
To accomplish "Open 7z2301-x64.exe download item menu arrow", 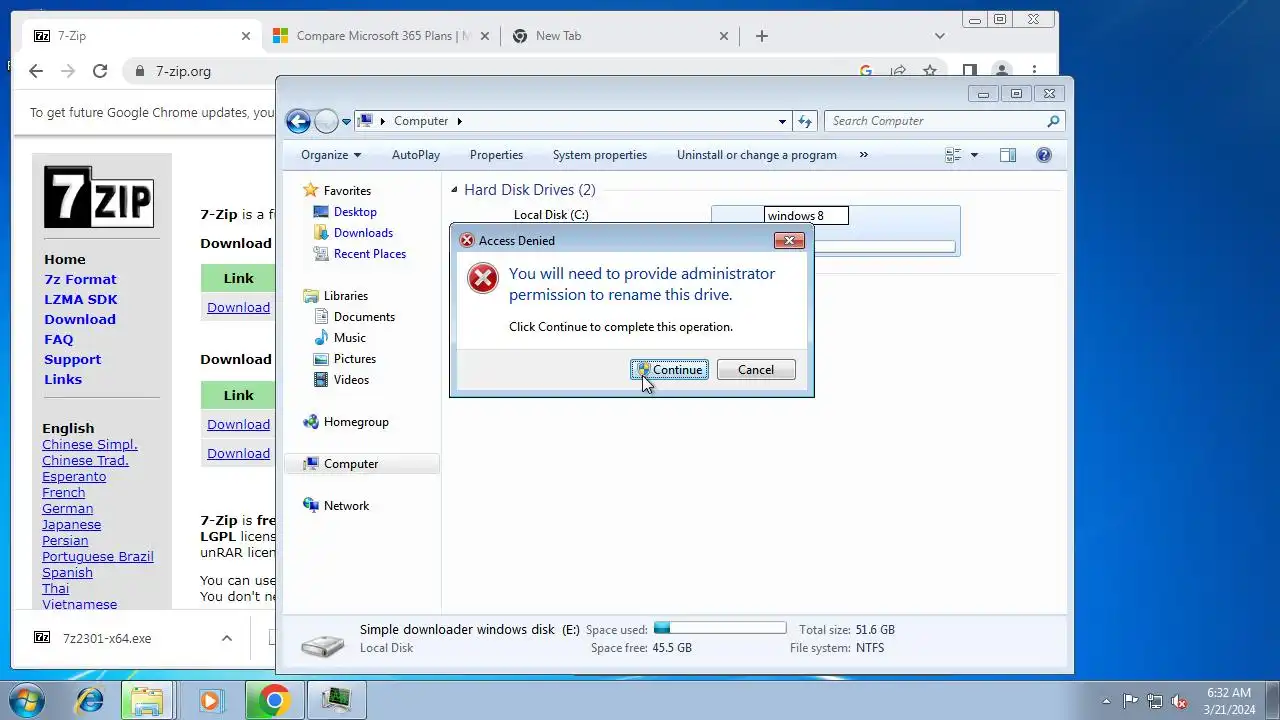I will coord(226,638).
